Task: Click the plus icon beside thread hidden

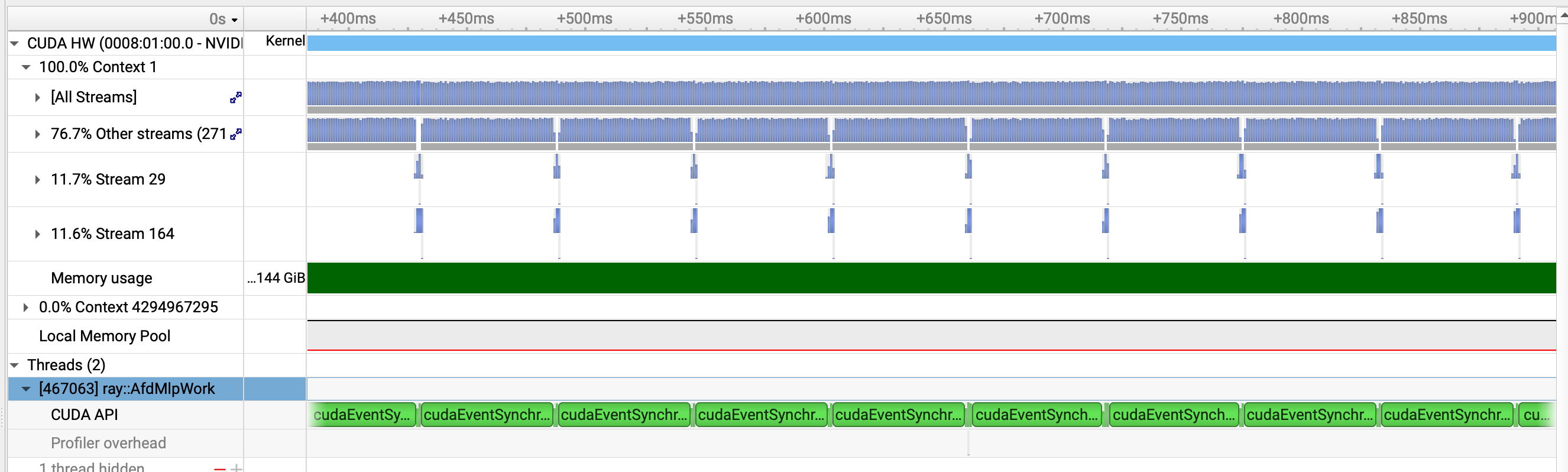Action: pyautogui.click(x=236, y=468)
